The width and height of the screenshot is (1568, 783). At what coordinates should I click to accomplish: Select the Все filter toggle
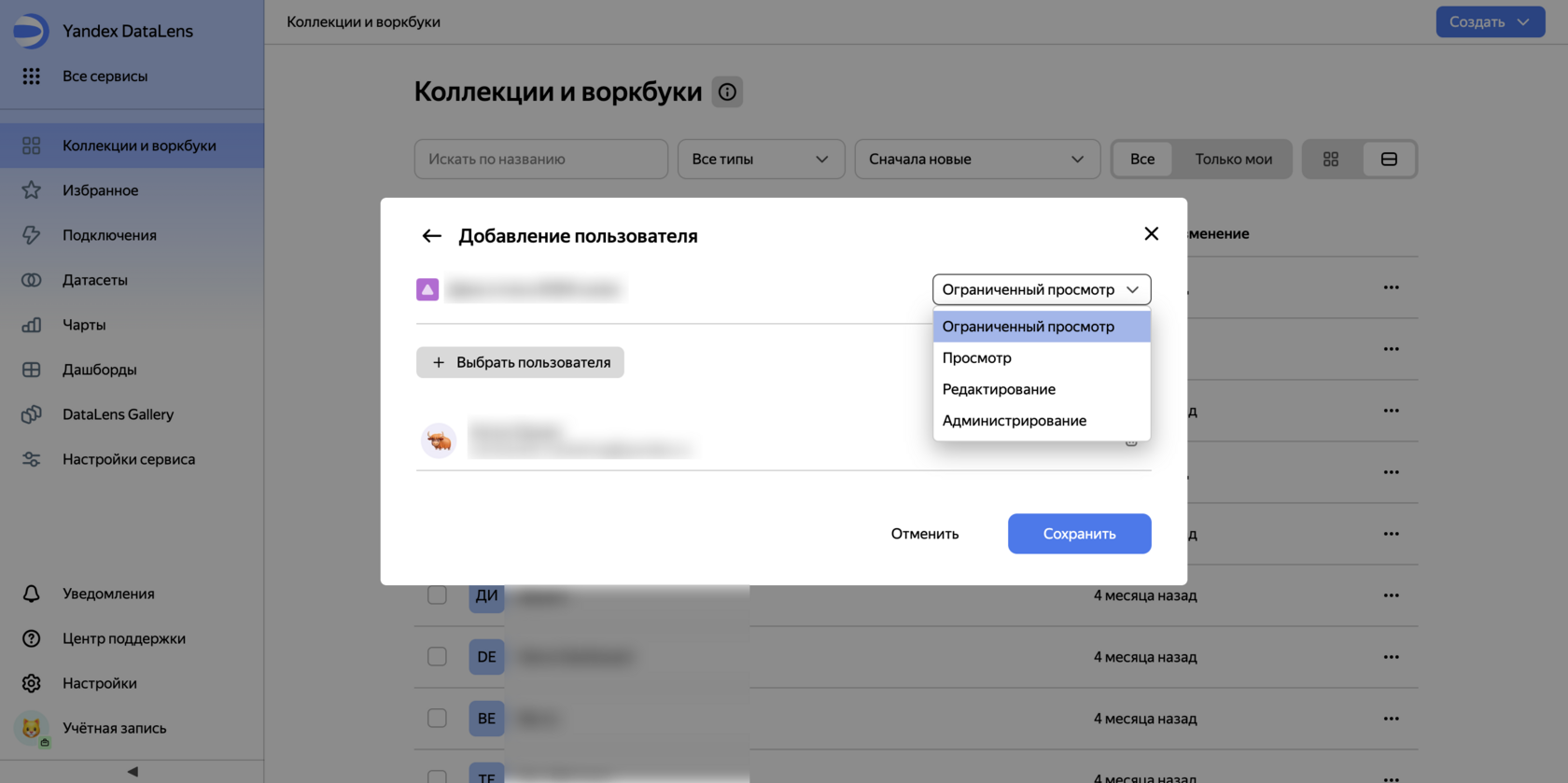pos(1142,159)
